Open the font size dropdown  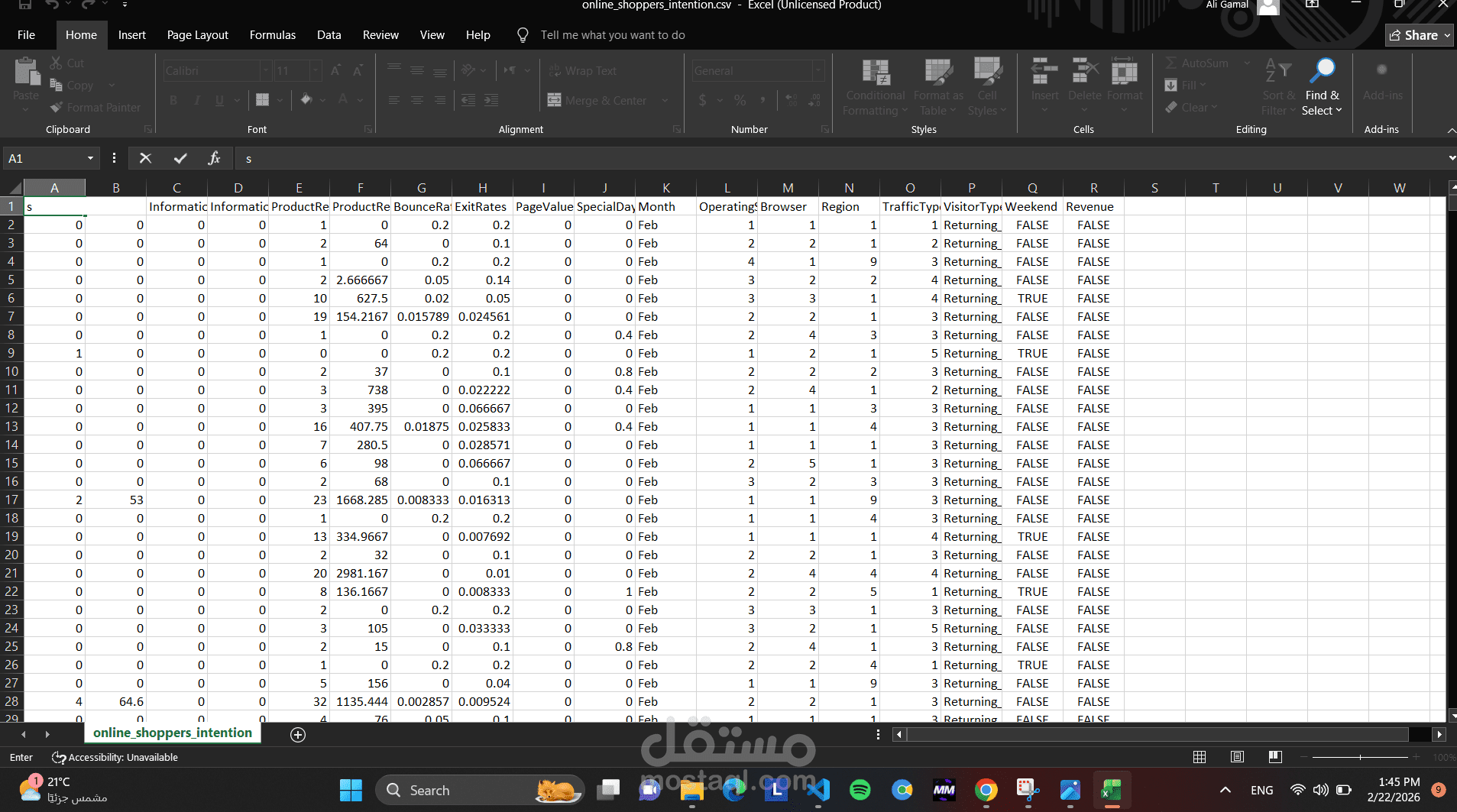click(x=316, y=71)
